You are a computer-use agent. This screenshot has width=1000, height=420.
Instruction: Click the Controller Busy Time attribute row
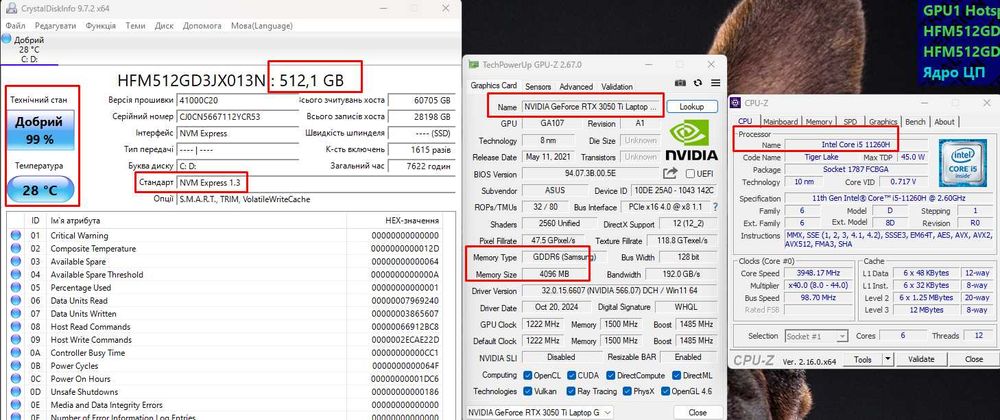point(224,353)
